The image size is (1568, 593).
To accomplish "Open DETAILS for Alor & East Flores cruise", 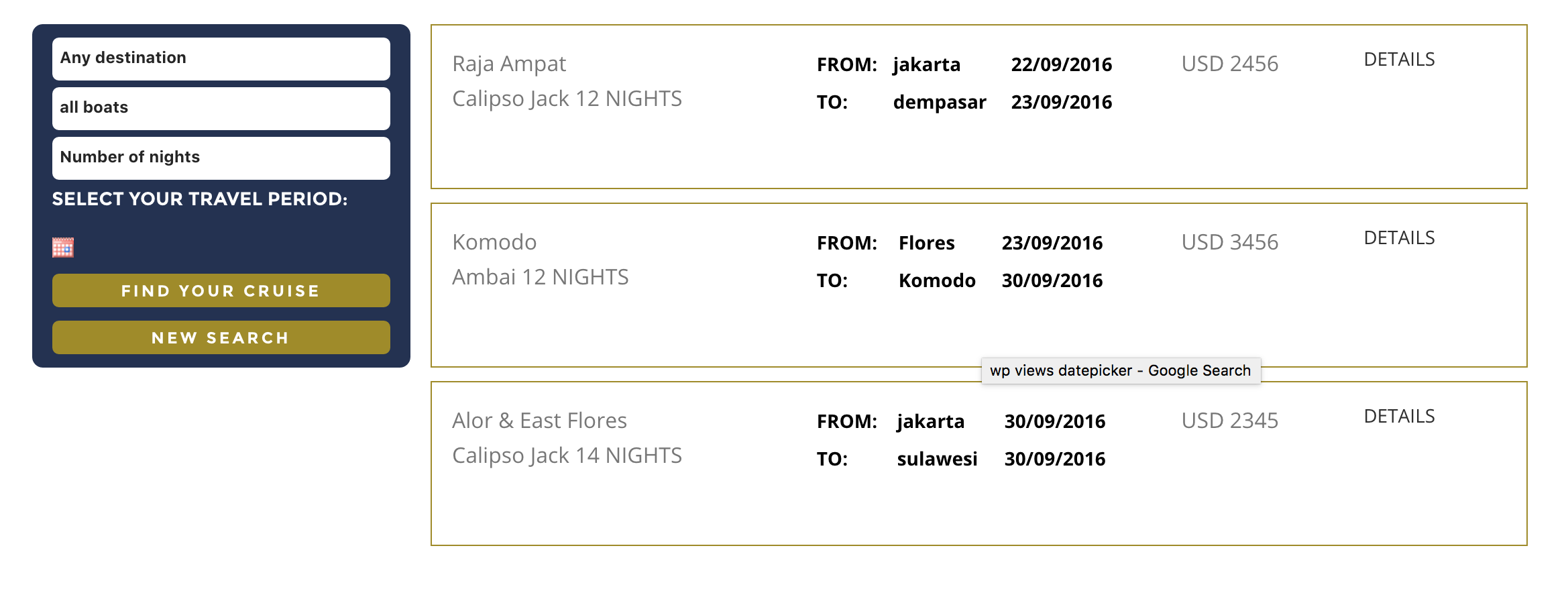I will point(1398,416).
